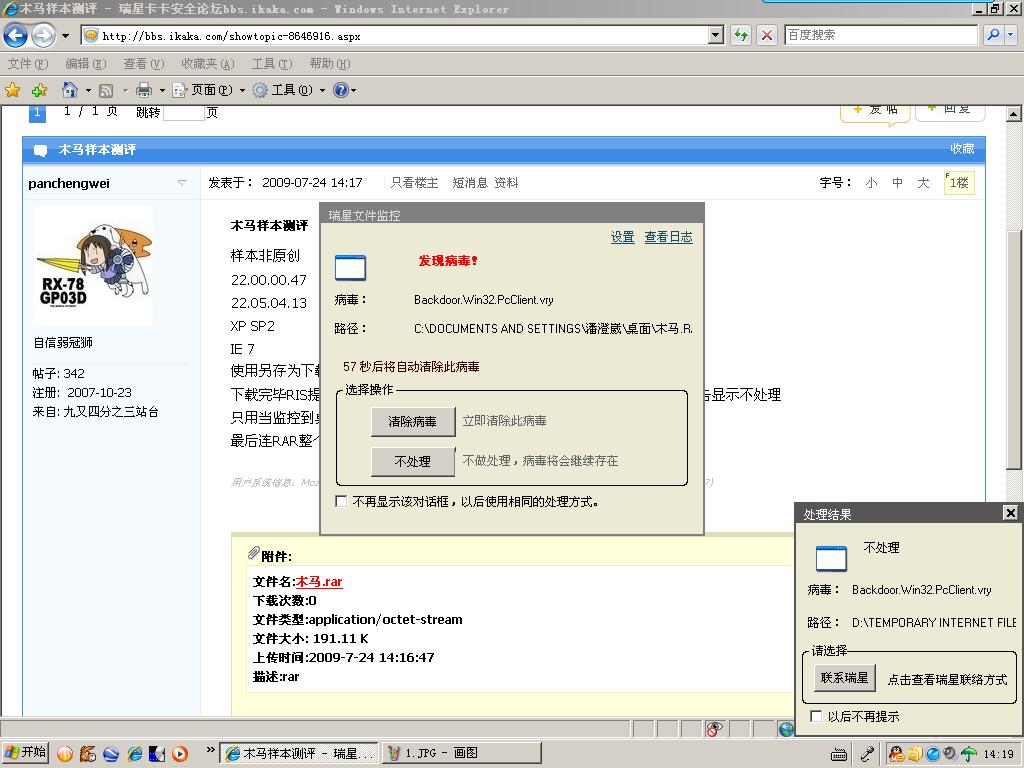Click the magnifier search icon
1024x768 pixels.
[x=993, y=35]
